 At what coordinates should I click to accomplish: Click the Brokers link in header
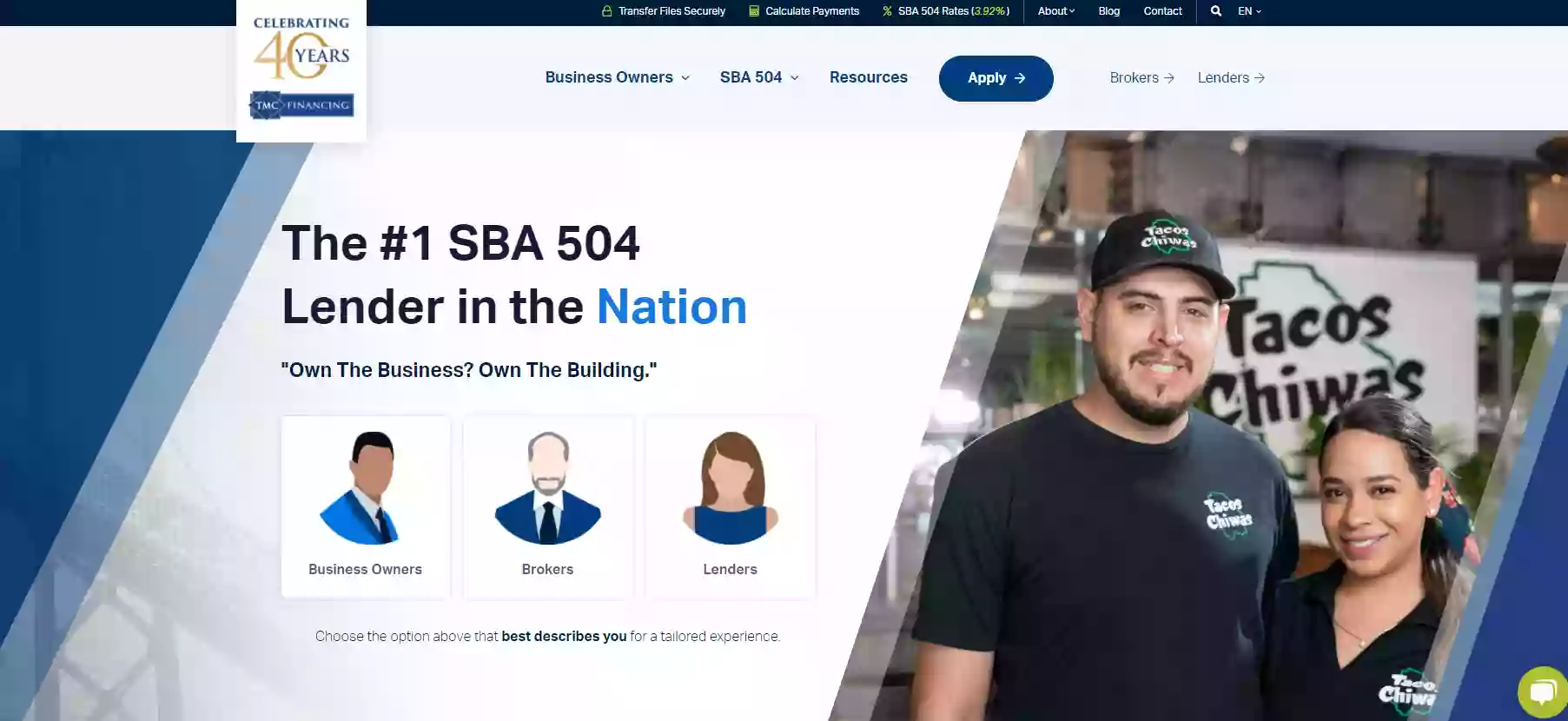tap(1135, 78)
